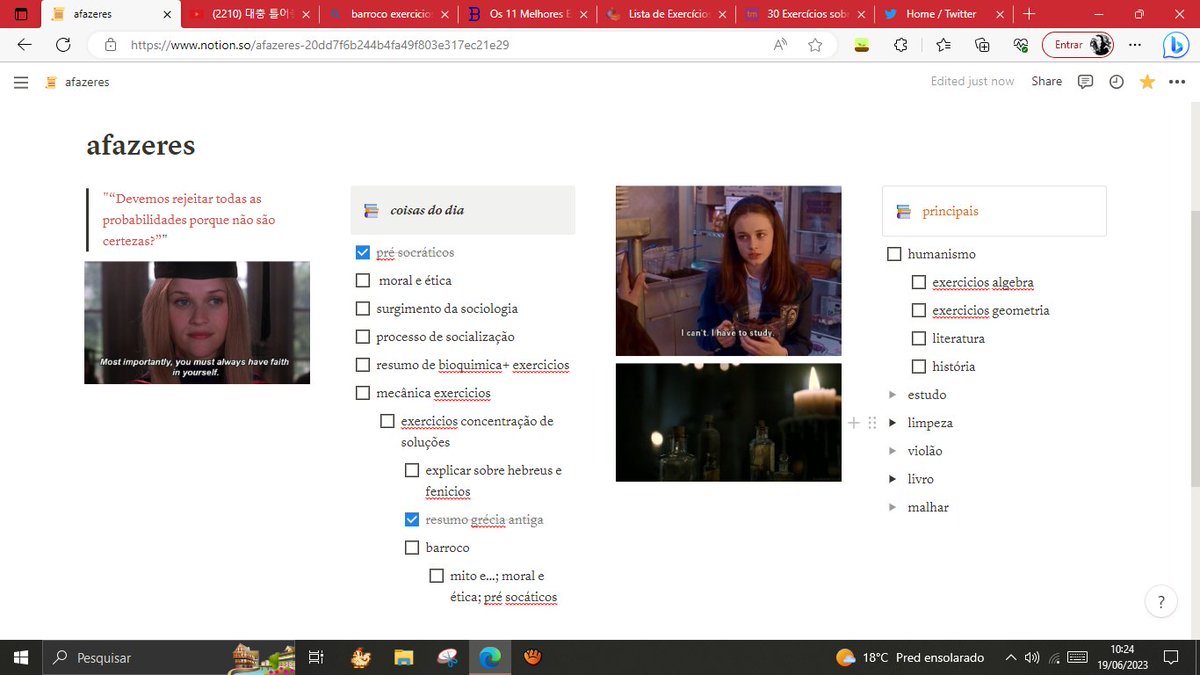Image resolution: width=1200 pixels, height=675 pixels.
Task: Click the weather widget 18°C Pred ensolarado
Action: pyautogui.click(x=910, y=657)
